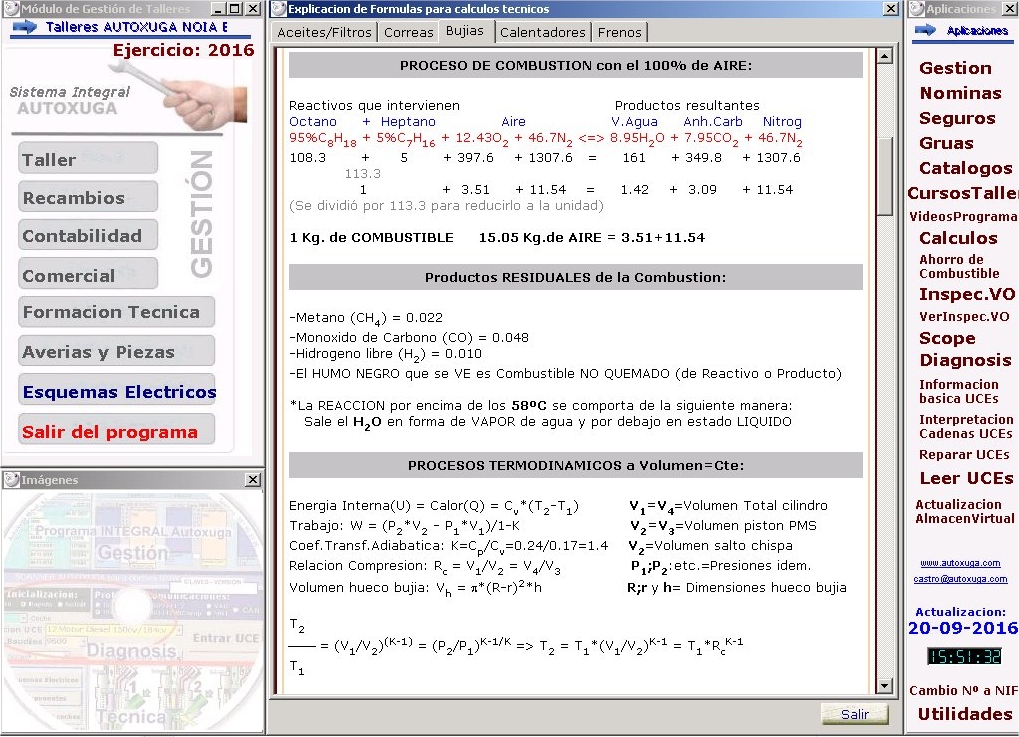Click the title icon of Módulo de Gestión window
Screen dimensions: 1019x737
(x=11, y=8)
